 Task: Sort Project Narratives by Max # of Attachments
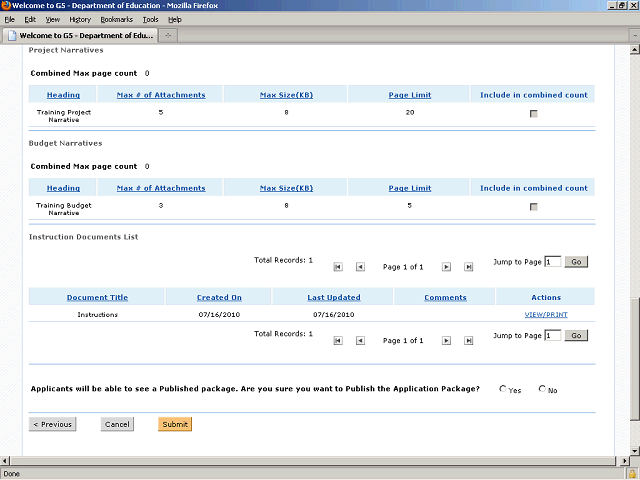[161, 95]
